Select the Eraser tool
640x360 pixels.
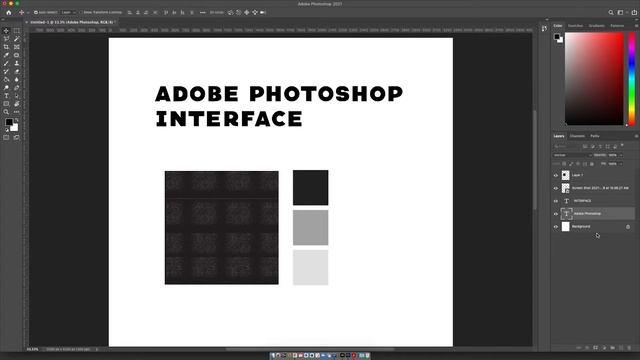click(x=17, y=71)
